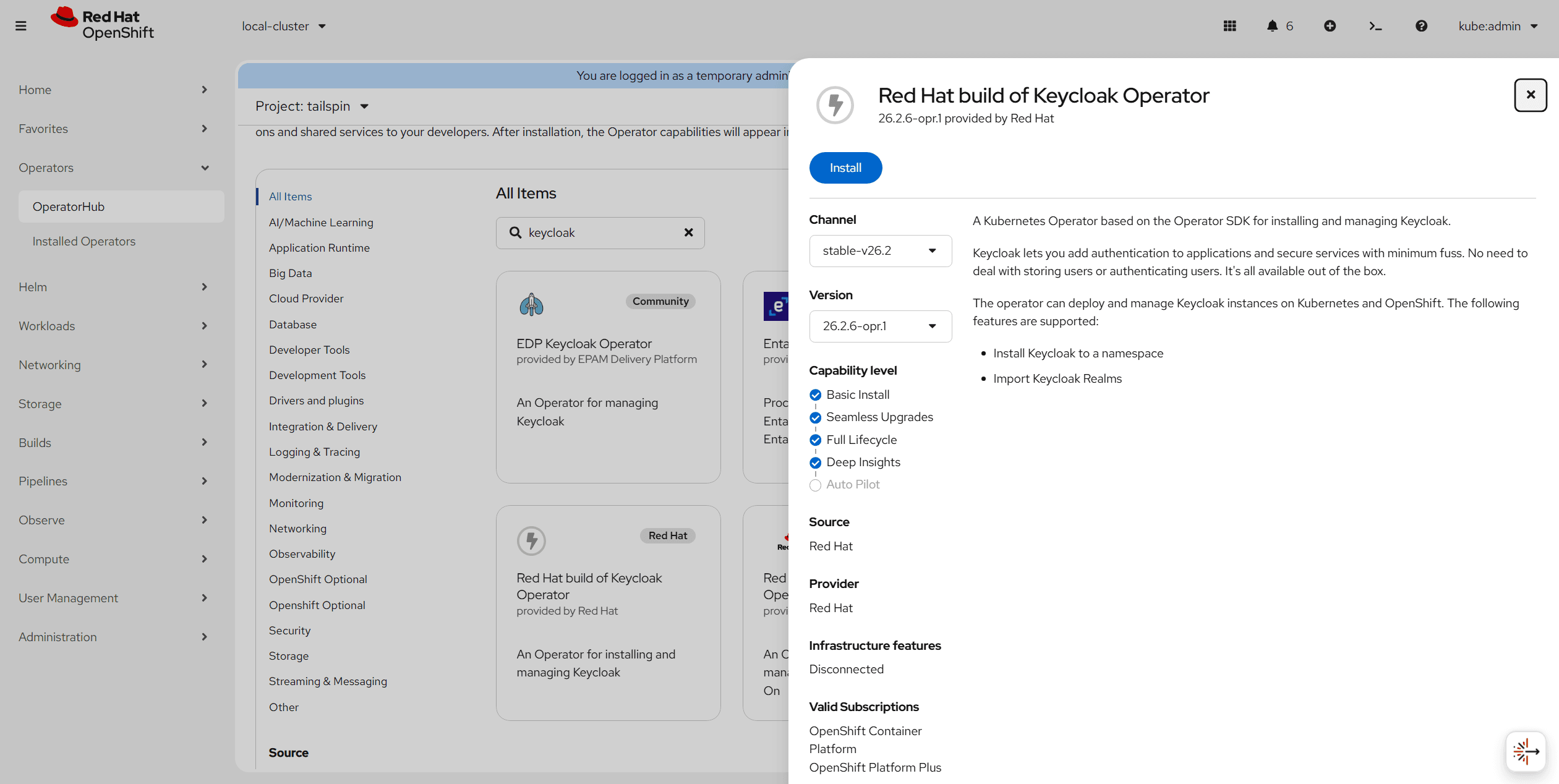Open the Channel stable-v26.2 dropdown

pos(880,250)
